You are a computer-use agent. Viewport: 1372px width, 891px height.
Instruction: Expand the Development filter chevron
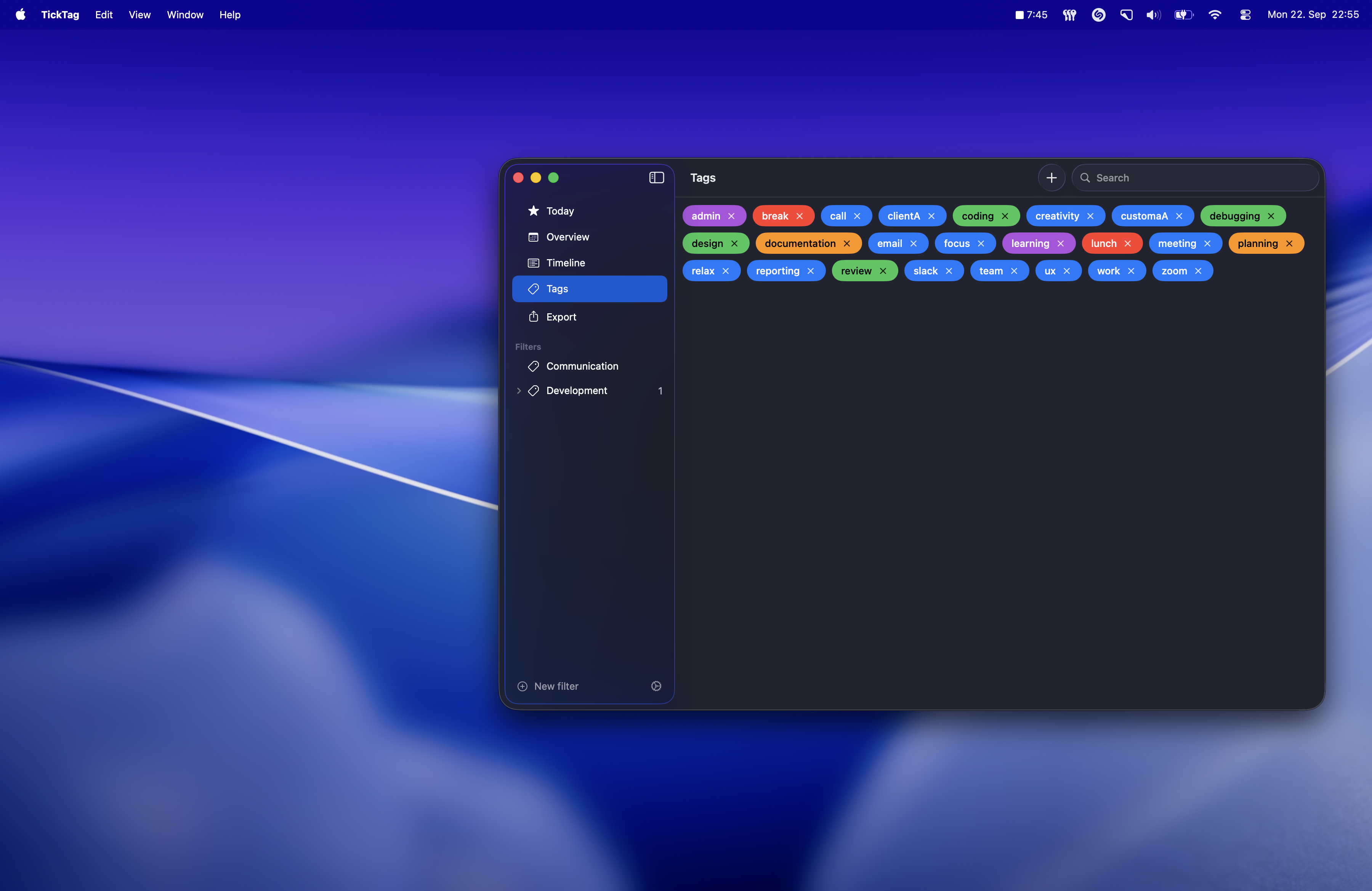tap(519, 391)
